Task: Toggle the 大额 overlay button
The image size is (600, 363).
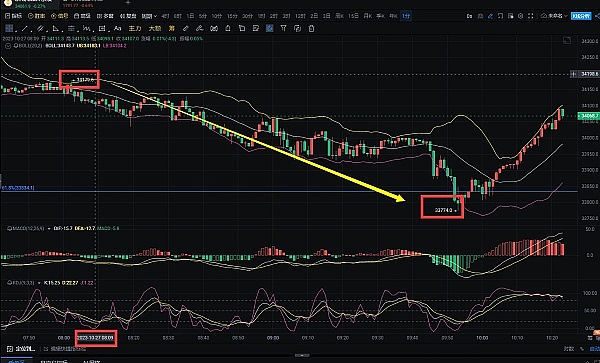Action: [x=155, y=28]
